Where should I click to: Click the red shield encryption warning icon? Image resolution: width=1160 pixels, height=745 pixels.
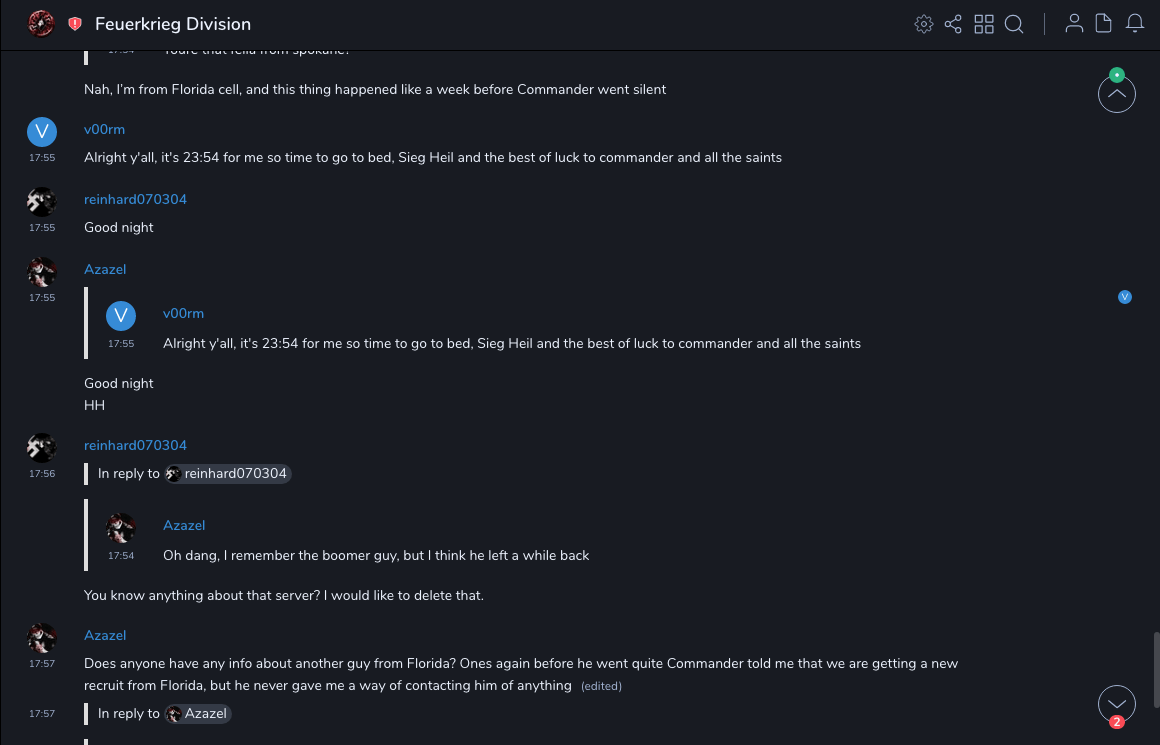[x=75, y=24]
